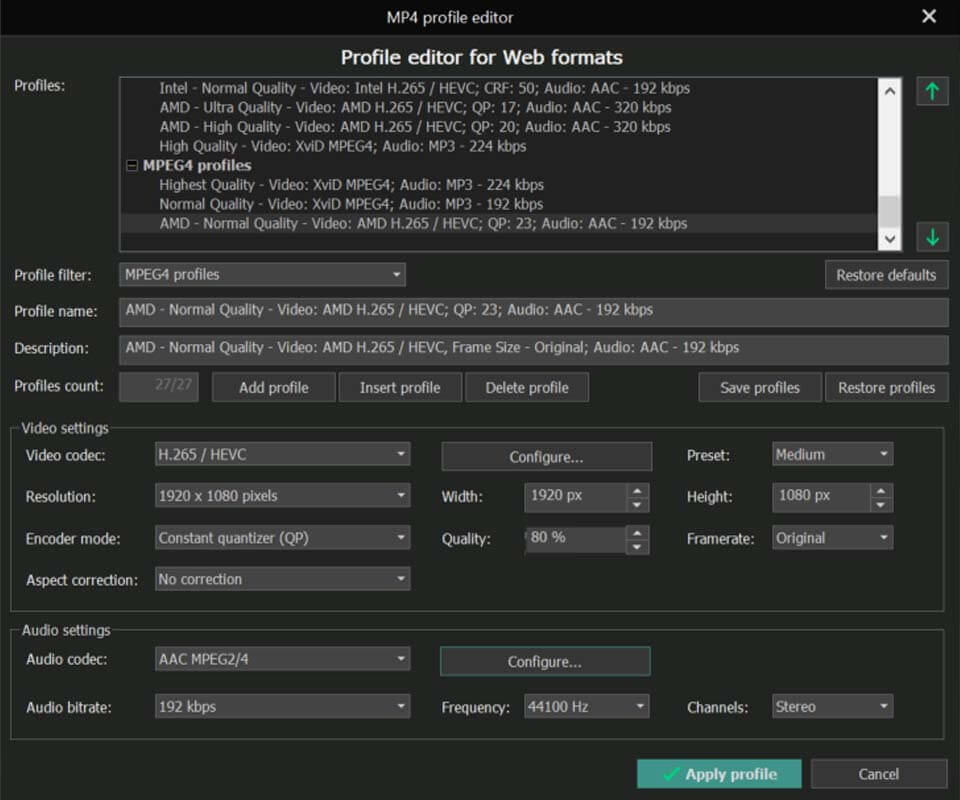Select High Quality XviD 224 kbps profile
Viewport: 960px width, 800px height.
pos(342,146)
